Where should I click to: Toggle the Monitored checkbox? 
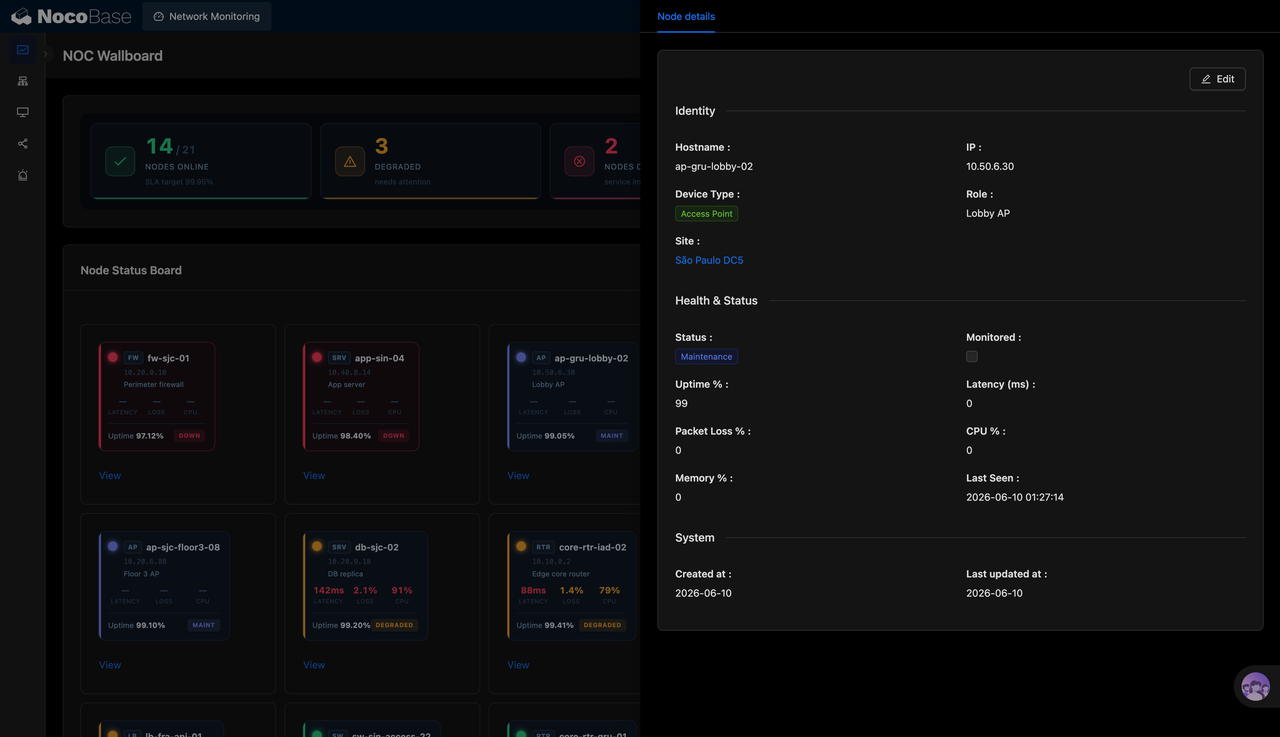972,356
